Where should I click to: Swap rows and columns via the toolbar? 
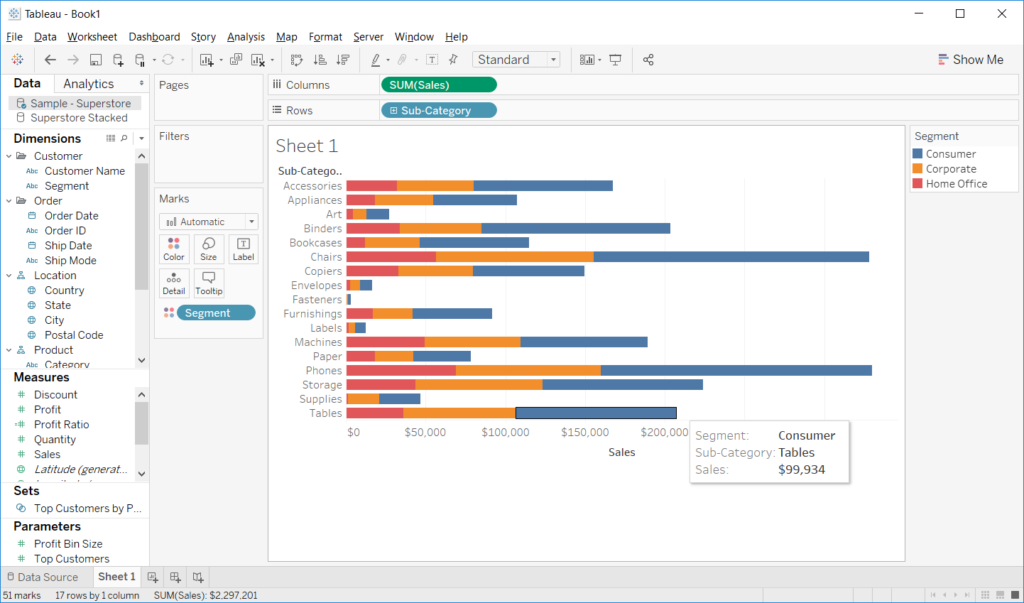click(297, 59)
